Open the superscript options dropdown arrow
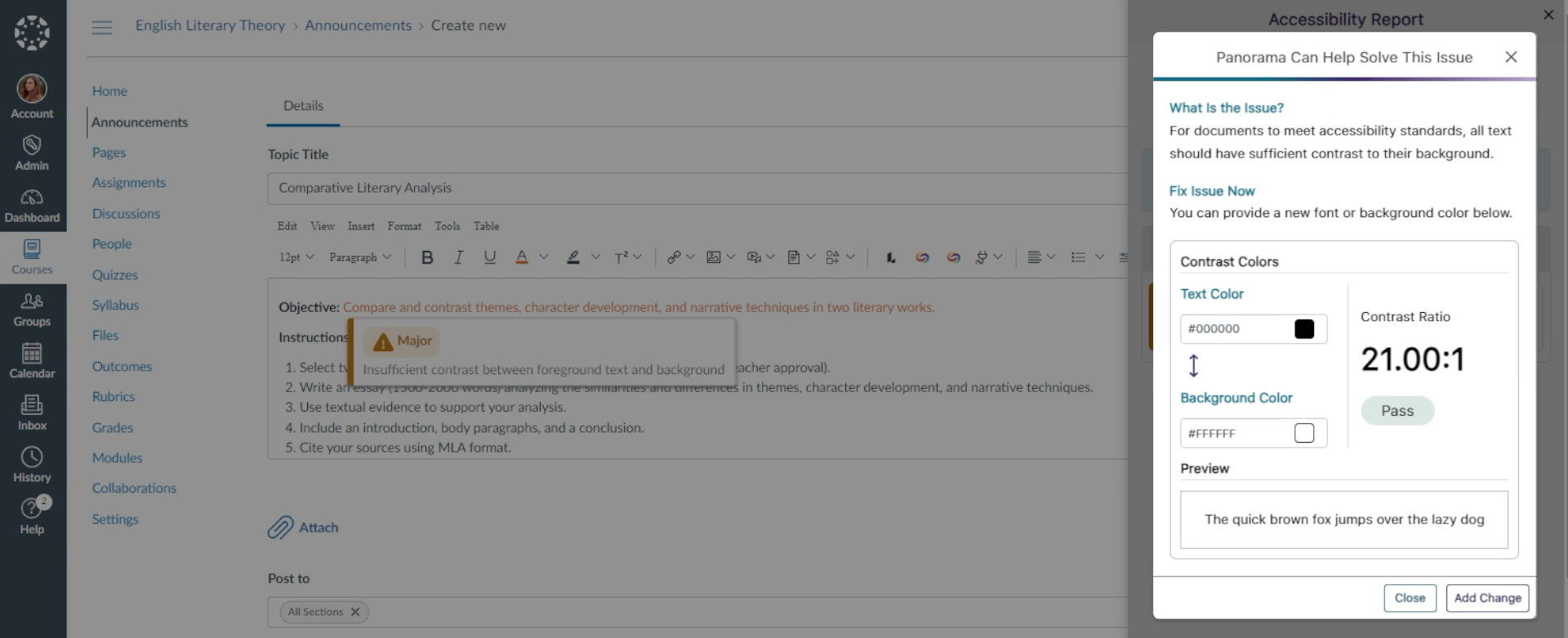The height and width of the screenshot is (638, 1568). tap(638, 257)
